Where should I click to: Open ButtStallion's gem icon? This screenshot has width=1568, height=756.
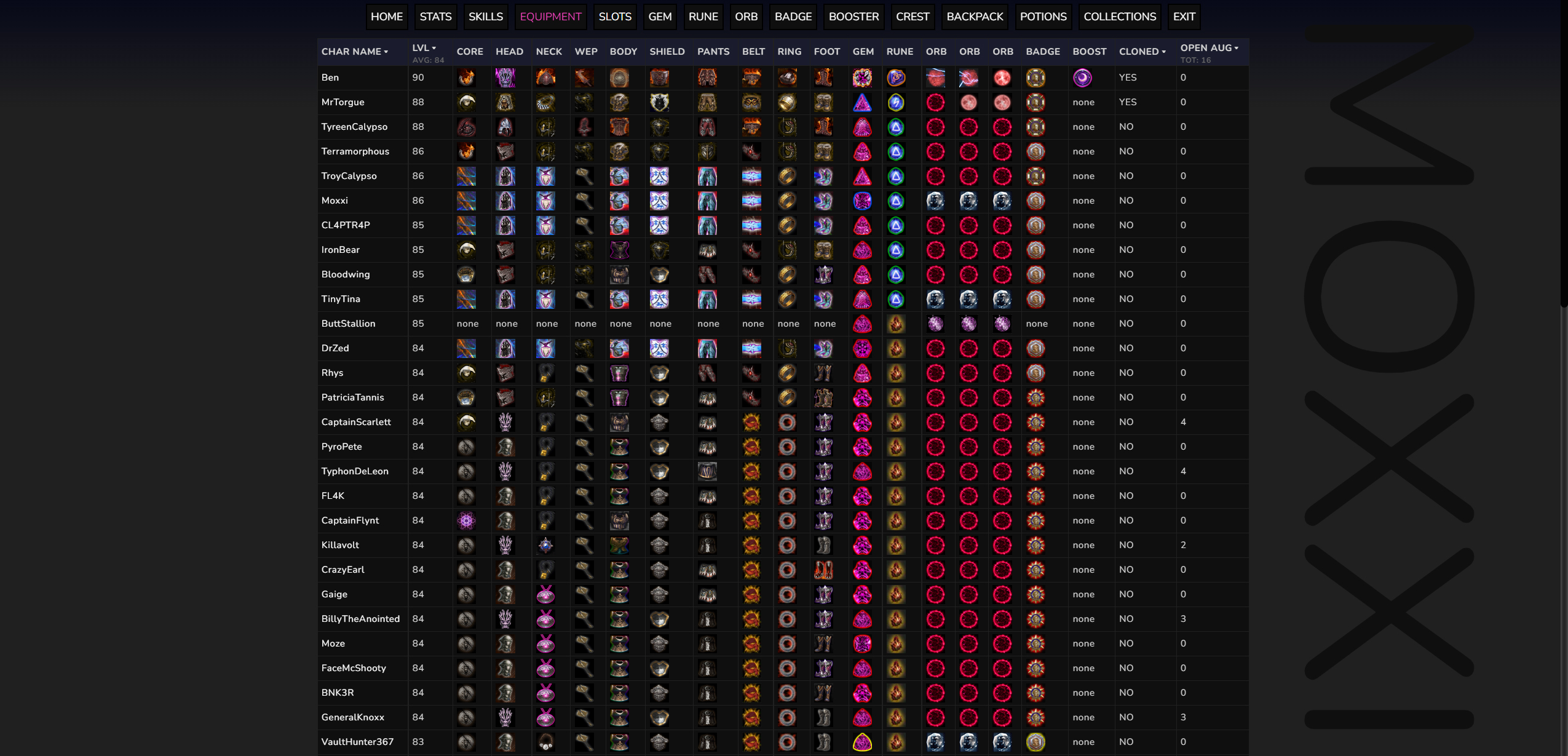(862, 324)
